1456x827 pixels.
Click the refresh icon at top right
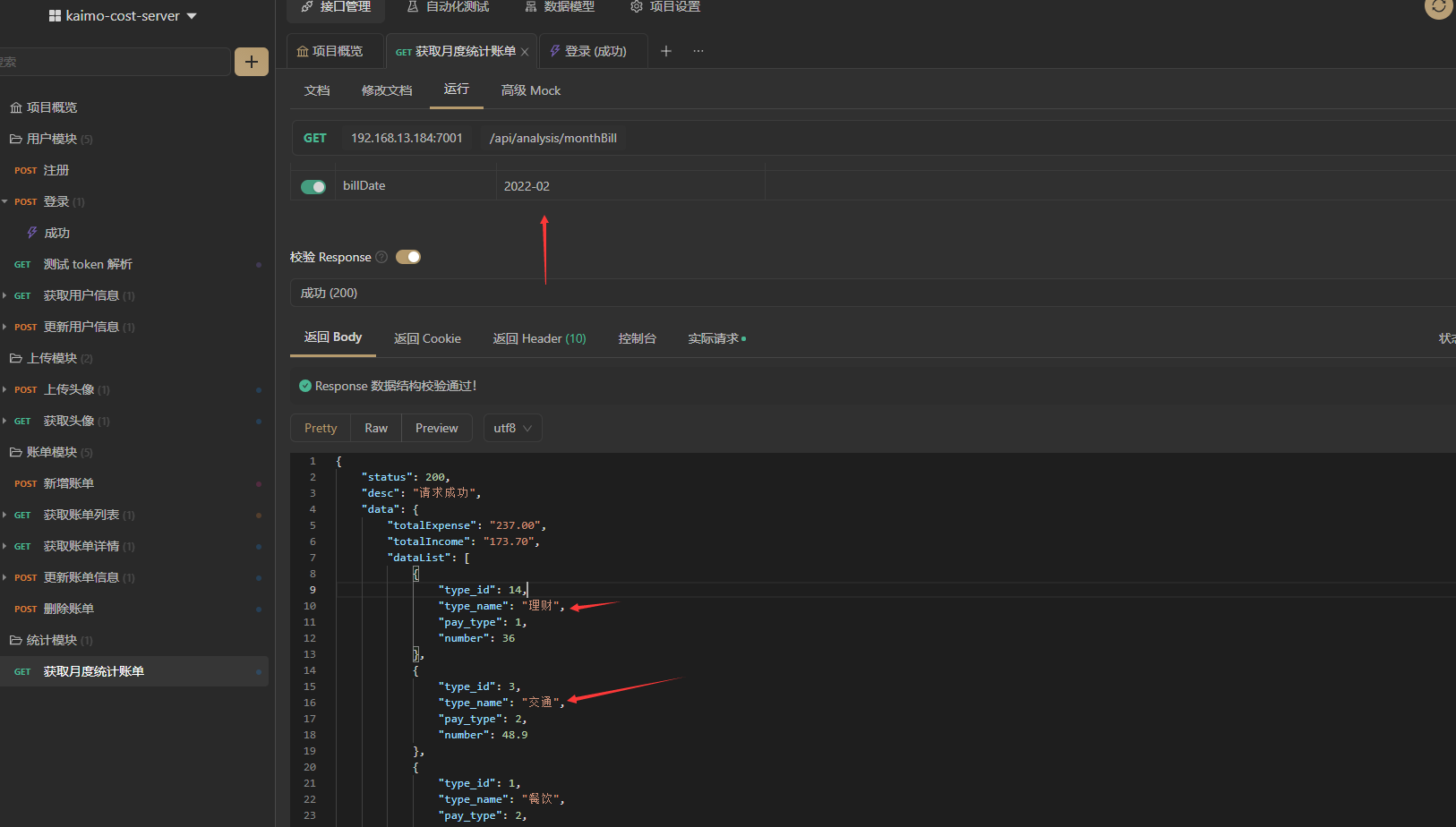[1439, 6]
